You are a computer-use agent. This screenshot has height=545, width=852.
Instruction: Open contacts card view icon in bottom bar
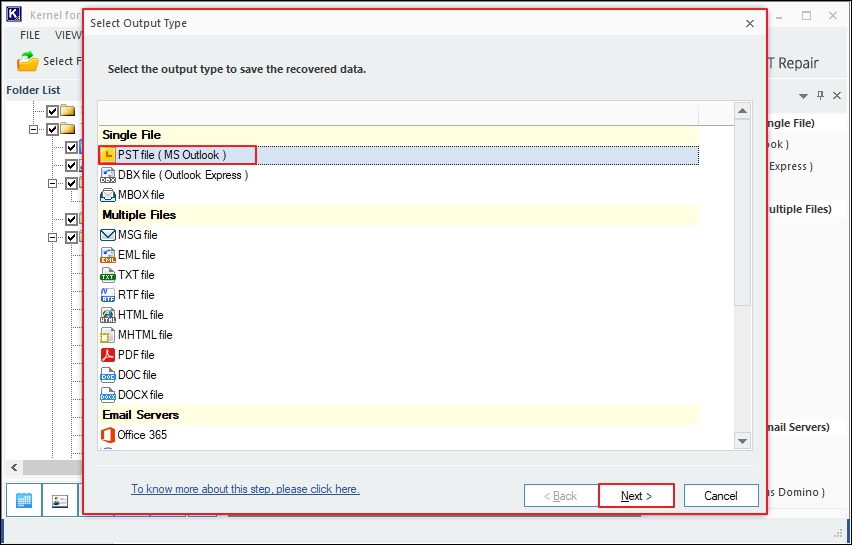(x=60, y=500)
